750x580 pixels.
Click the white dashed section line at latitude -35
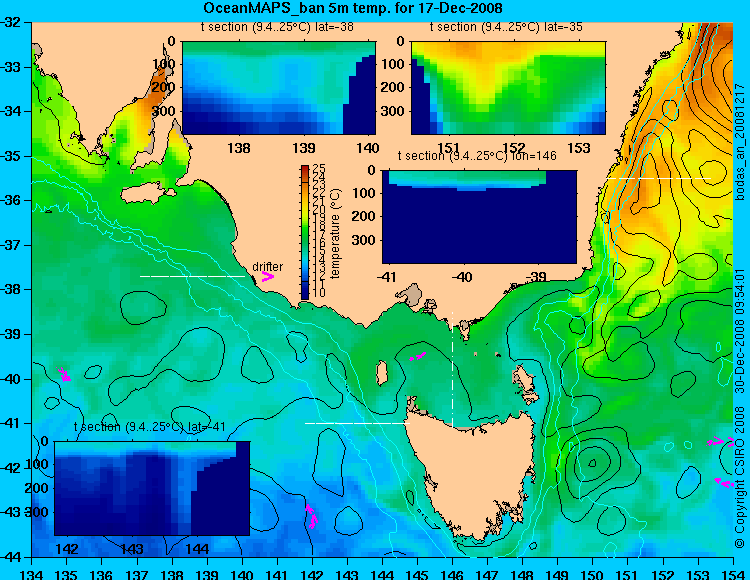(659, 178)
